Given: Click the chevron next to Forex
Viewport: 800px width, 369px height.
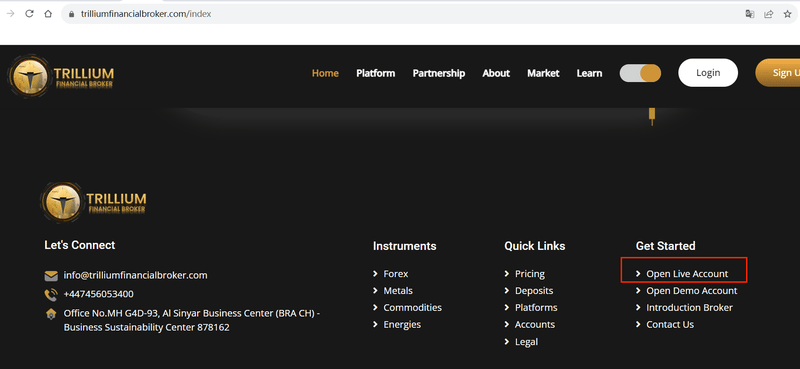Looking at the screenshot, I should [376, 274].
